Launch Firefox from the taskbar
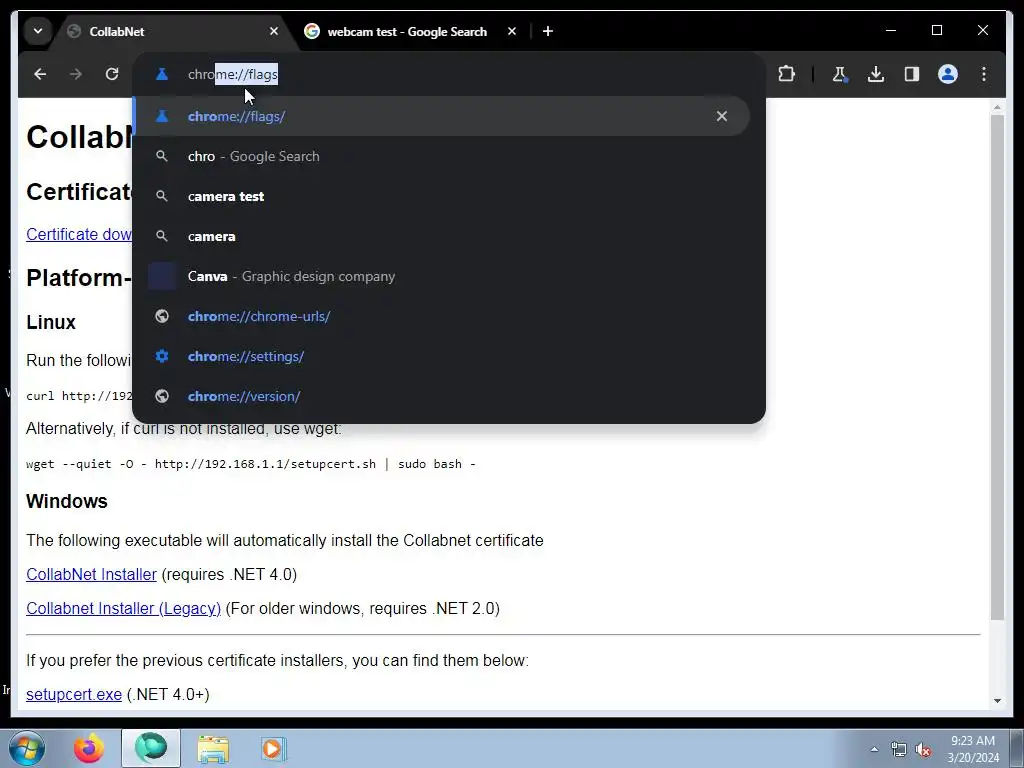This screenshot has height=768, width=1024. [88, 748]
